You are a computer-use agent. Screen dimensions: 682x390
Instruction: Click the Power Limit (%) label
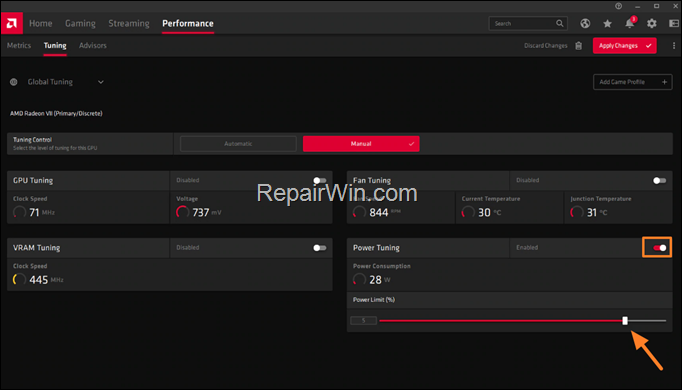click(x=374, y=300)
